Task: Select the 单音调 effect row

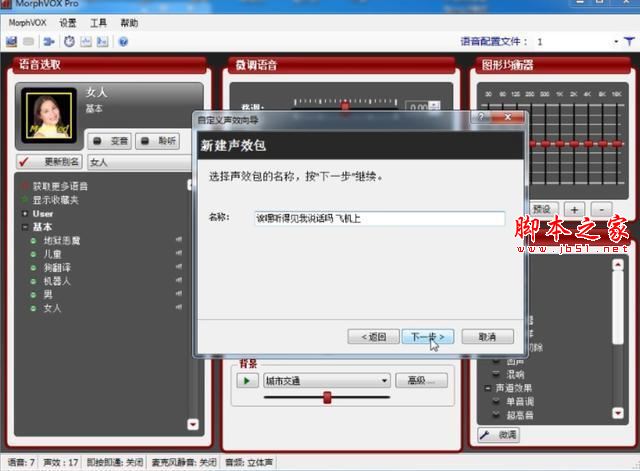Action: click(520, 402)
